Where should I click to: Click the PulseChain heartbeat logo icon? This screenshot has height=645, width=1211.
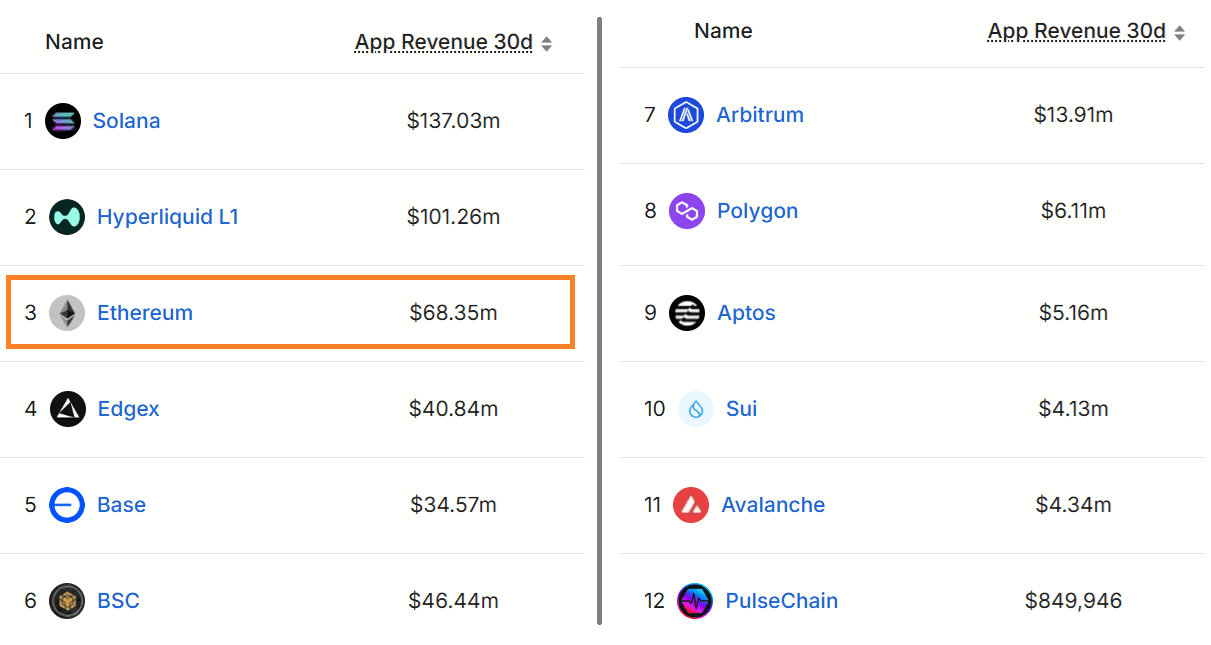(x=694, y=601)
